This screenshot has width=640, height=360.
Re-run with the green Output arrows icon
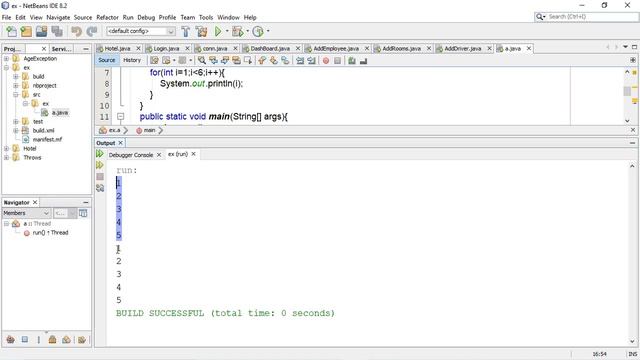(x=100, y=153)
